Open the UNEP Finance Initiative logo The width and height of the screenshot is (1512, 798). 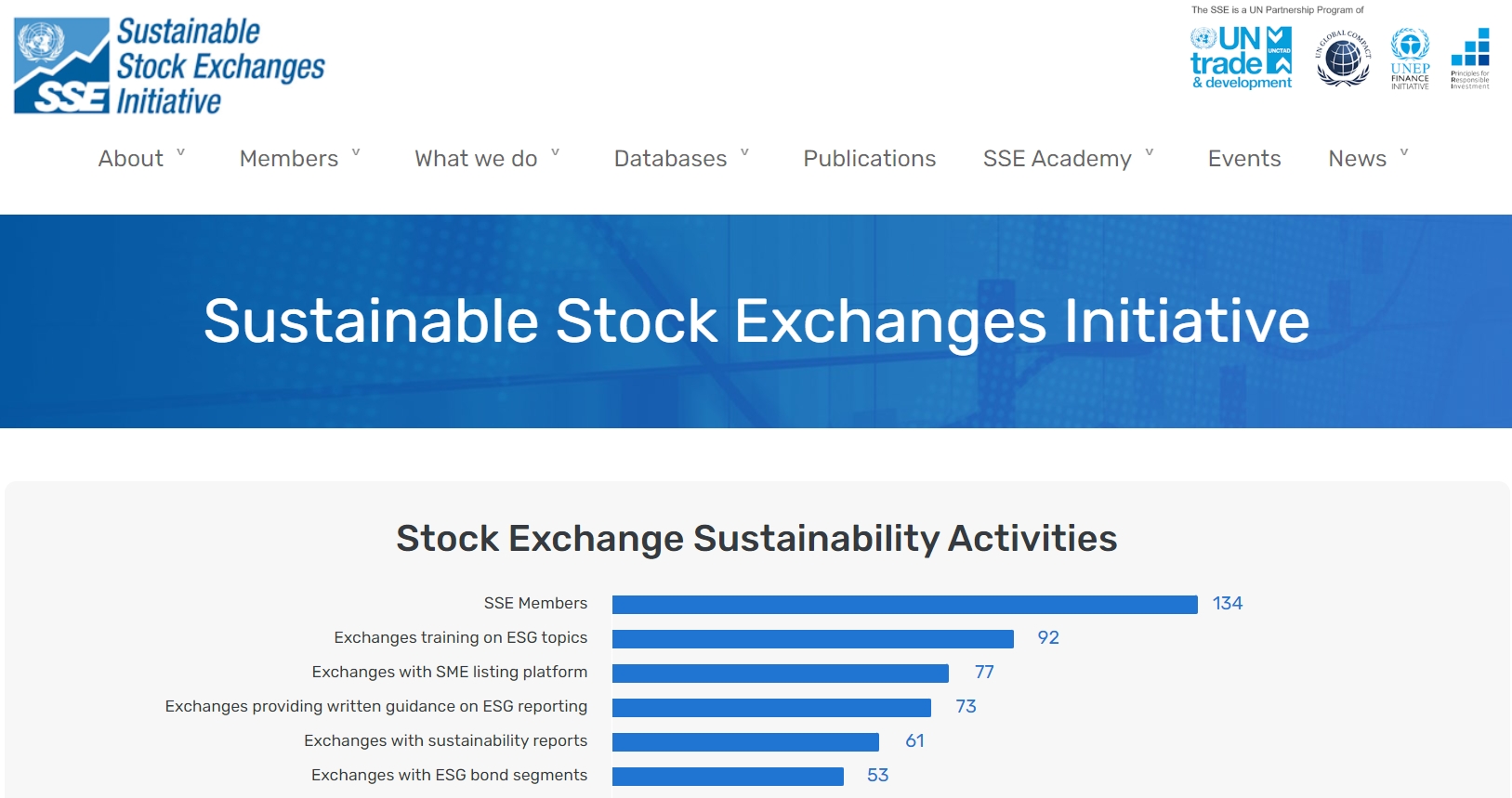[1410, 59]
